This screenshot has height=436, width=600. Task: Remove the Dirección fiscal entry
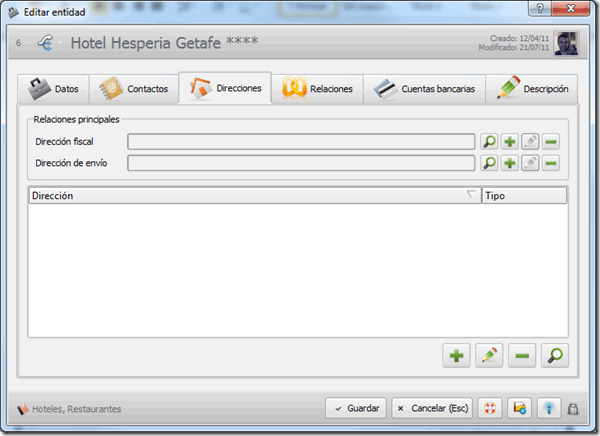[x=551, y=142]
